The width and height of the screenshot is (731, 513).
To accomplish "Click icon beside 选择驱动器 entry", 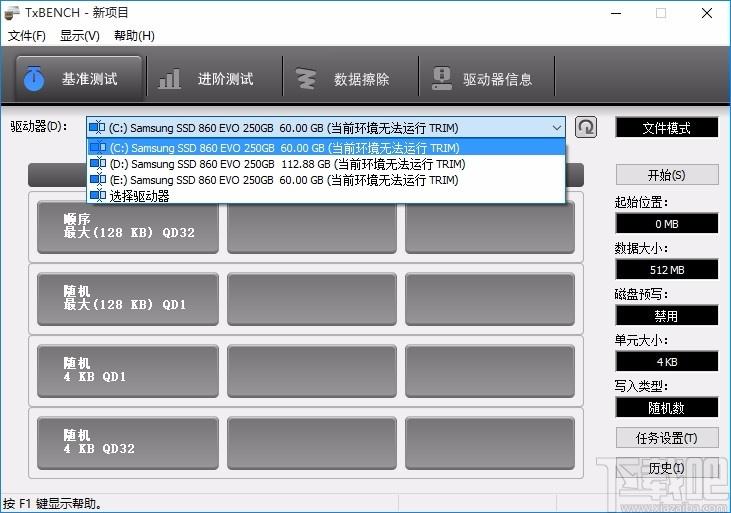I will (98, 195).
